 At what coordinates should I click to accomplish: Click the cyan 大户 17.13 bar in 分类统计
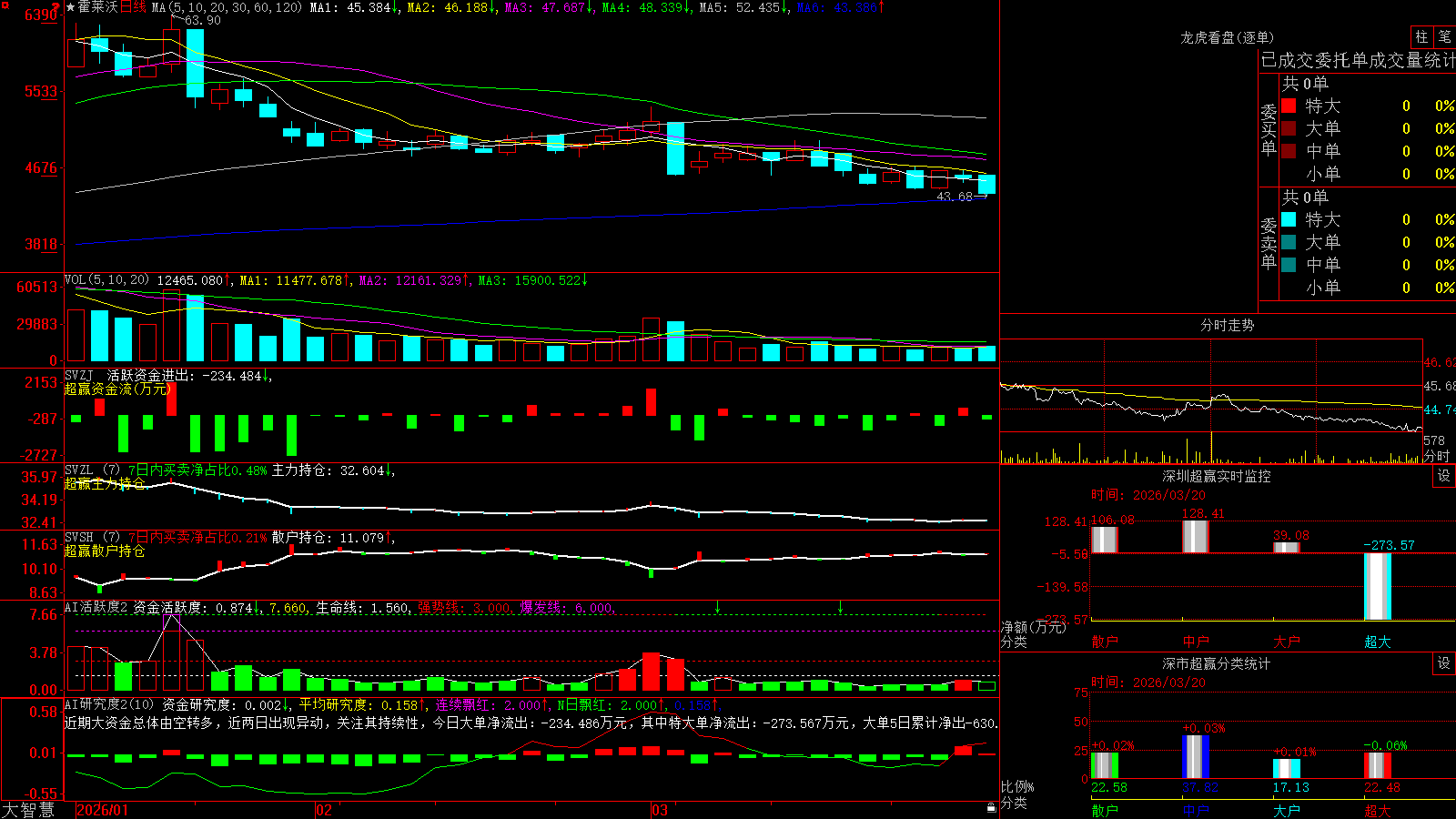click(x=1286, y=769)
